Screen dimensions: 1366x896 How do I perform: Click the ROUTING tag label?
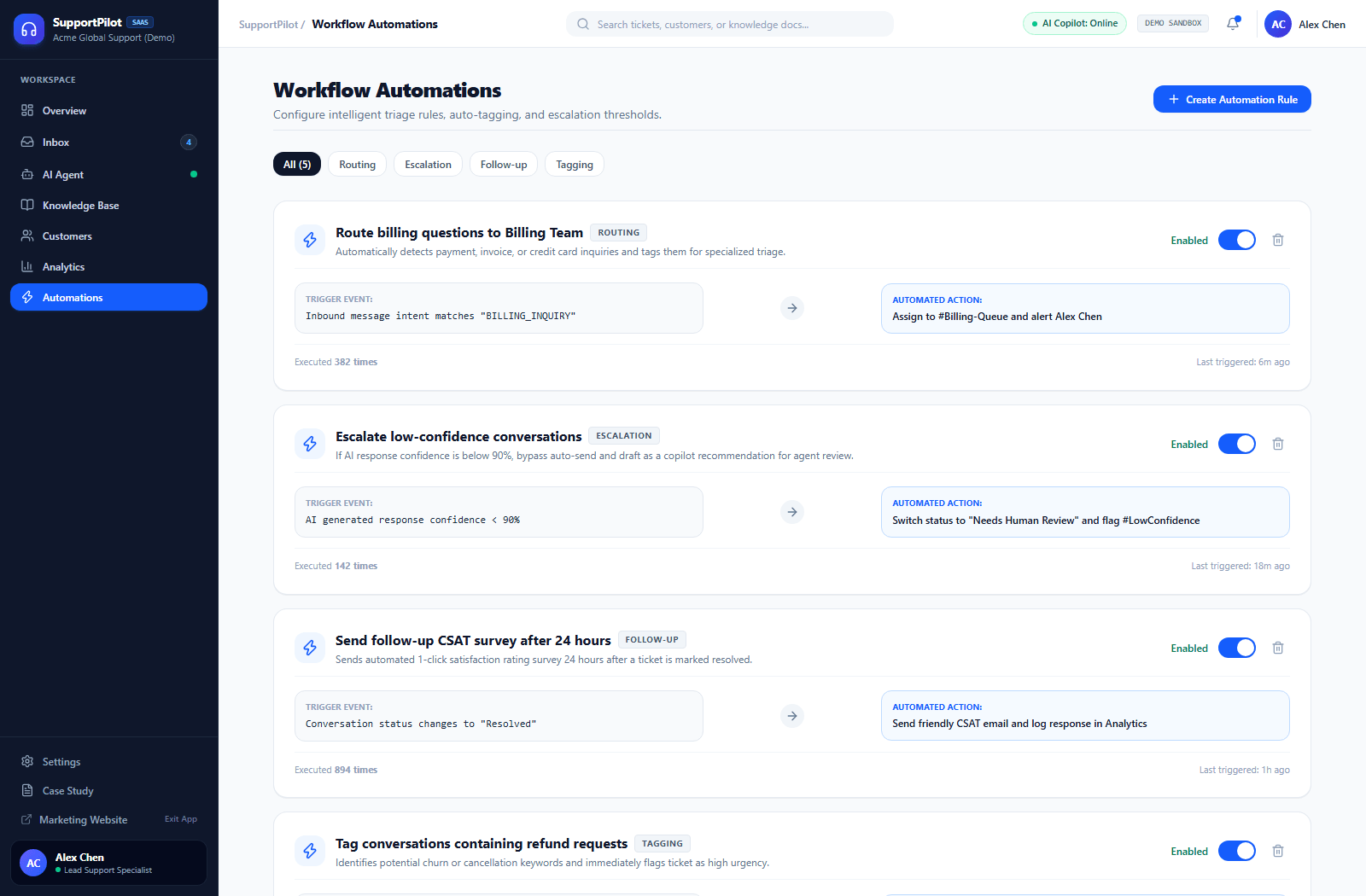[618, 232]
